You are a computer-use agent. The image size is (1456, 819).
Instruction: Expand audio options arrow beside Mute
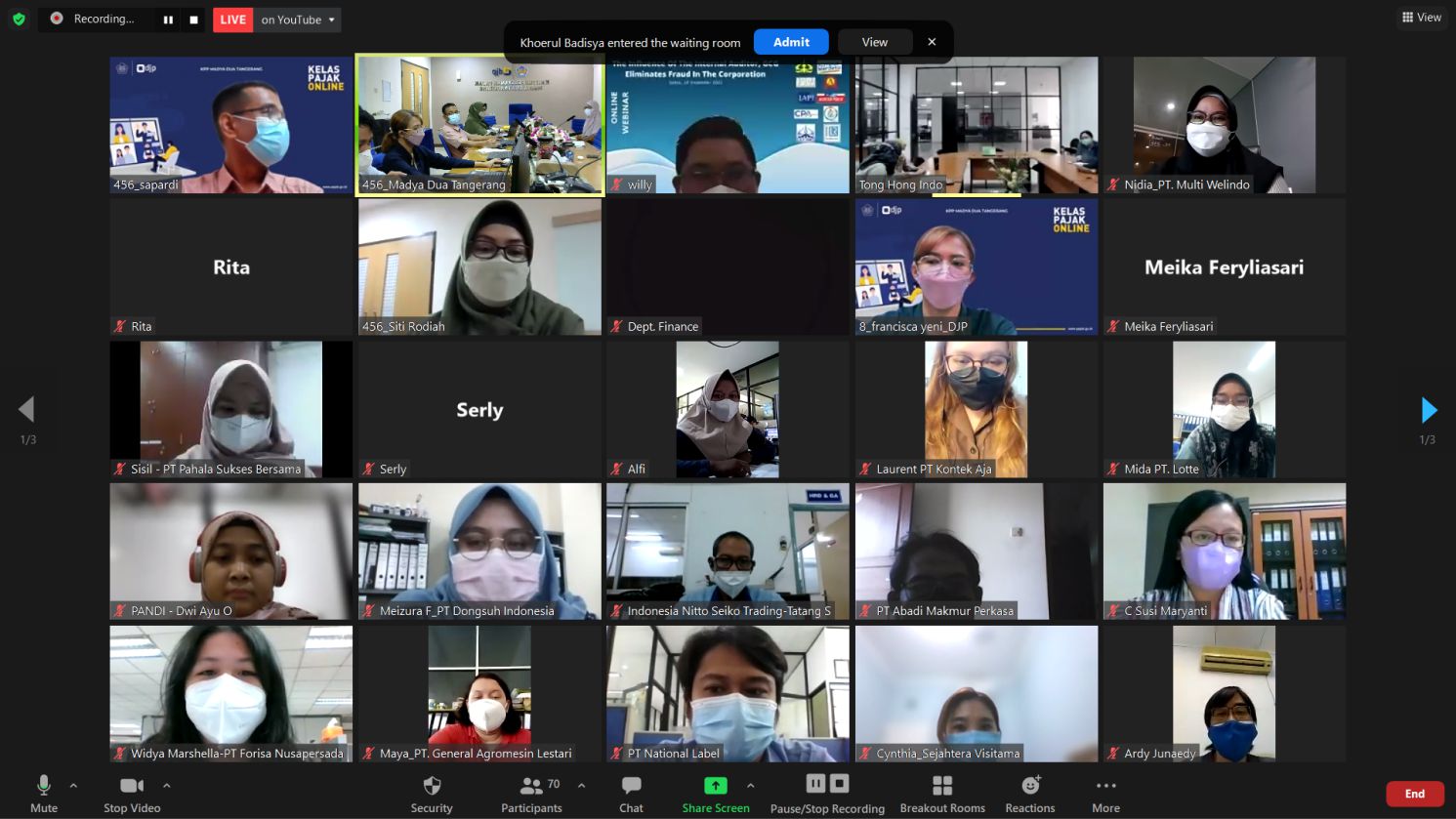tap(73, 785)
